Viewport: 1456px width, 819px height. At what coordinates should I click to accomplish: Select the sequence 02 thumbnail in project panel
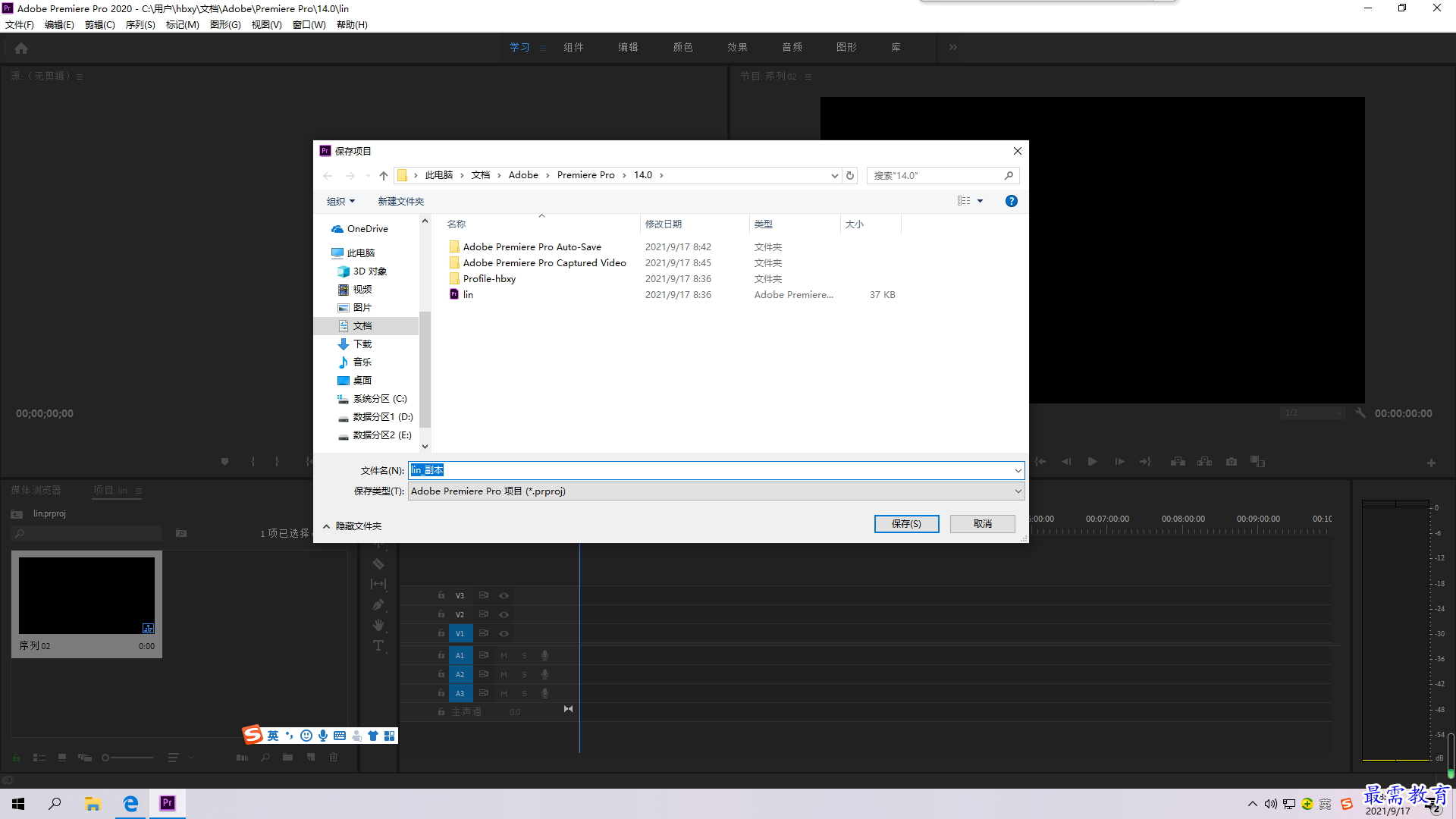click(86, 595)
